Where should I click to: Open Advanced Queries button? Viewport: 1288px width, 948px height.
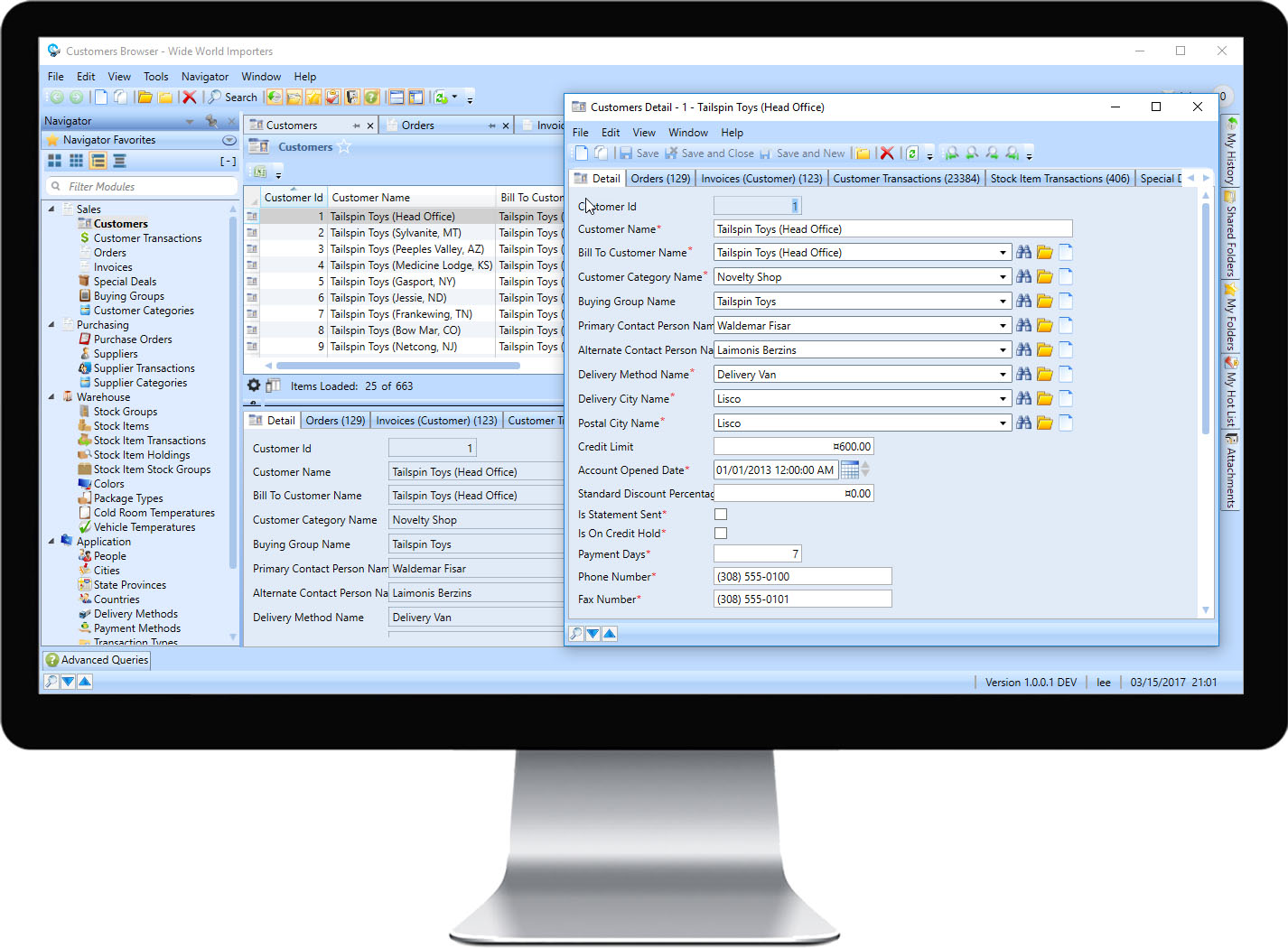pyautogui.click(x=97, y=660)
